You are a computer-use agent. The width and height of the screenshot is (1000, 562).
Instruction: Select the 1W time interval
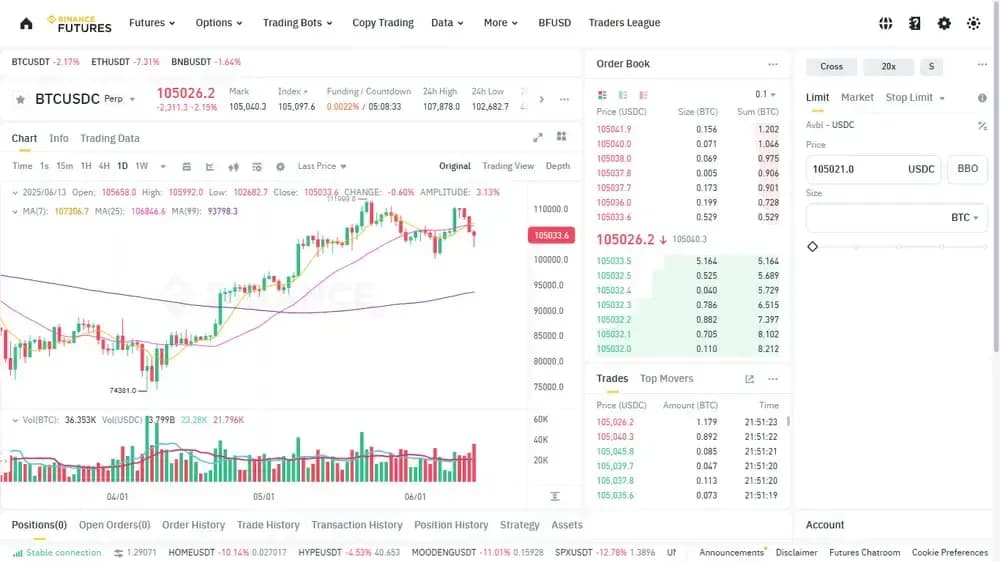(142, 166)
